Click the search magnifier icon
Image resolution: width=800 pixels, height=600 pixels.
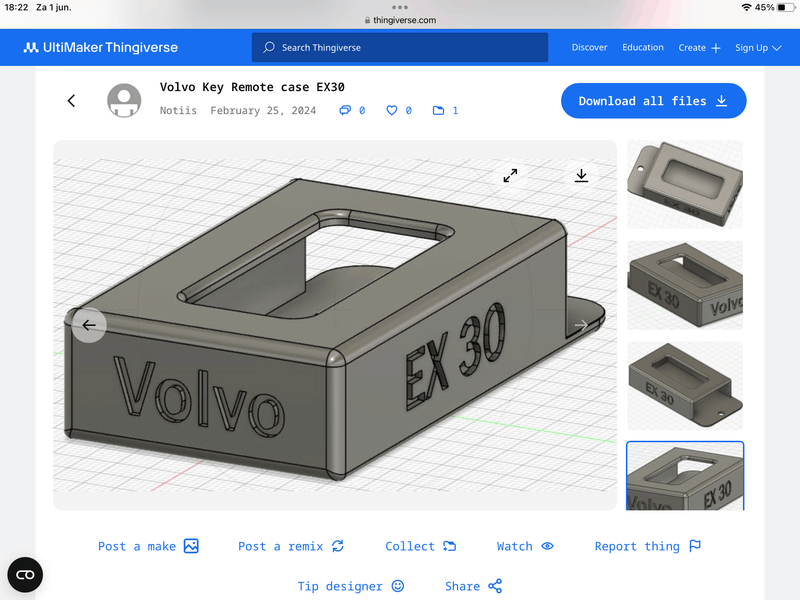[x=269, y=47]
